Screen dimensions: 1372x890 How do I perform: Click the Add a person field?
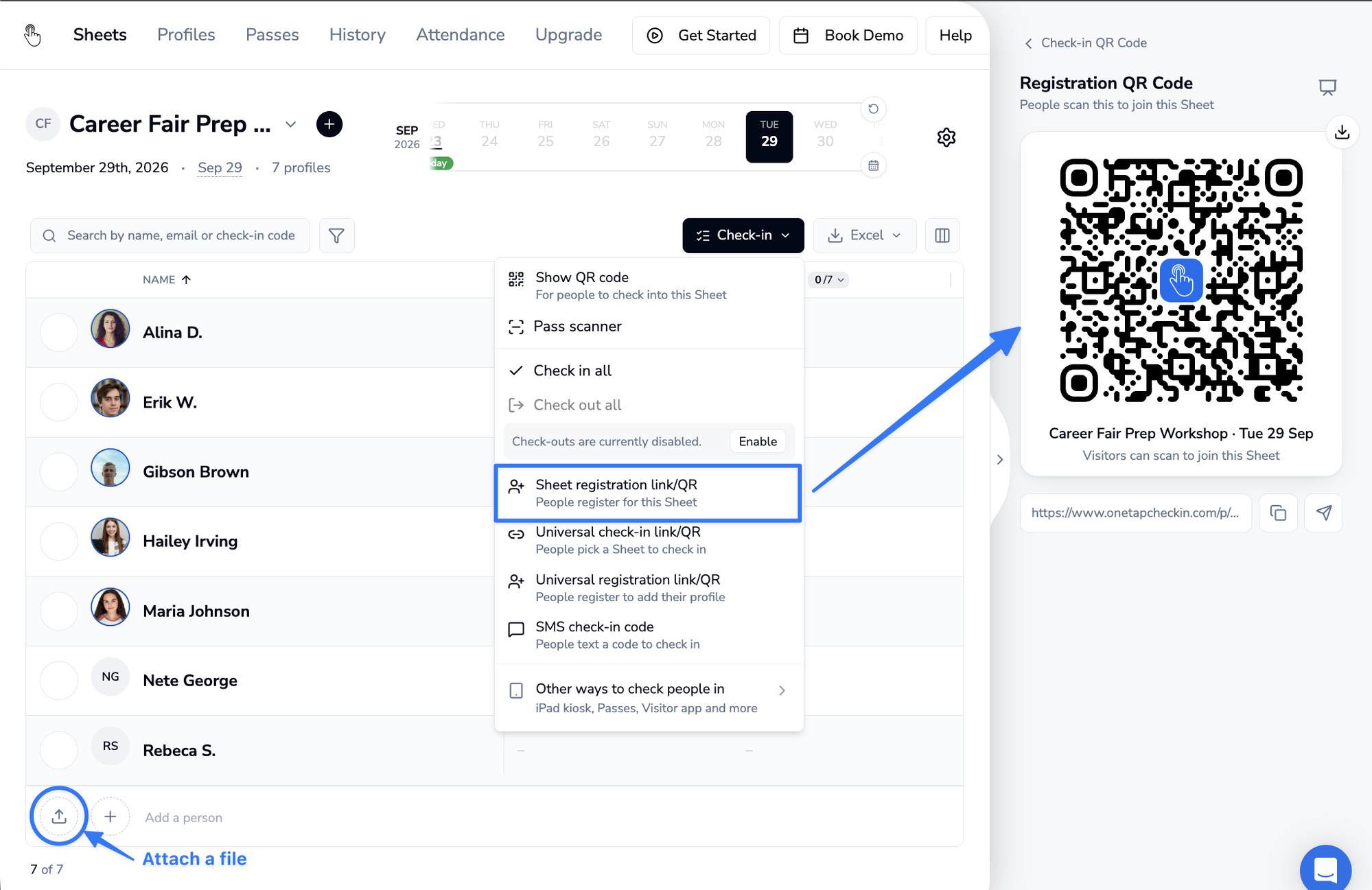point(183,817)
